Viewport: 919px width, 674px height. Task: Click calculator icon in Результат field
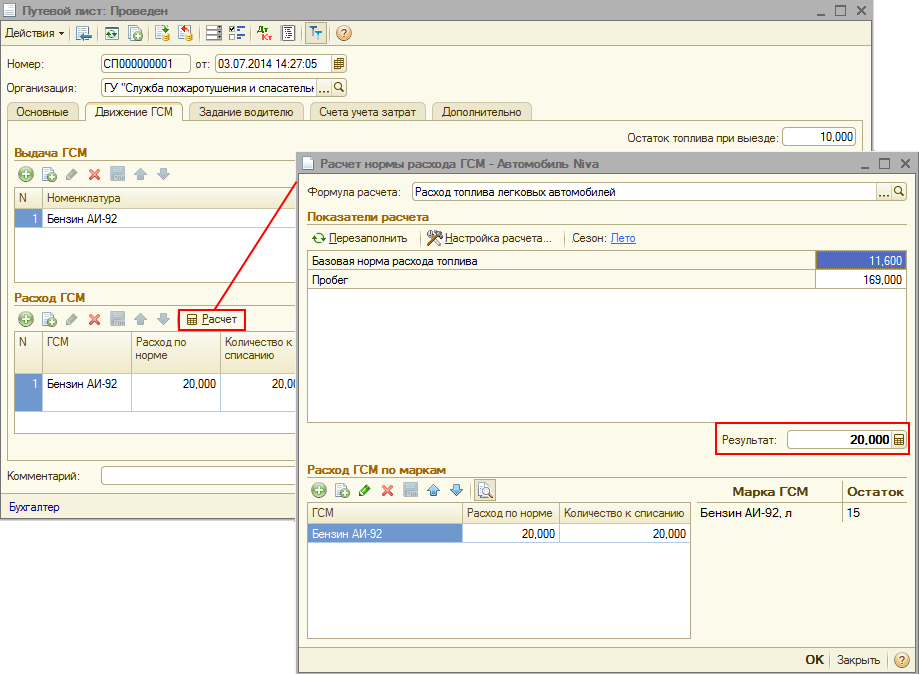[x=898, y=440]
